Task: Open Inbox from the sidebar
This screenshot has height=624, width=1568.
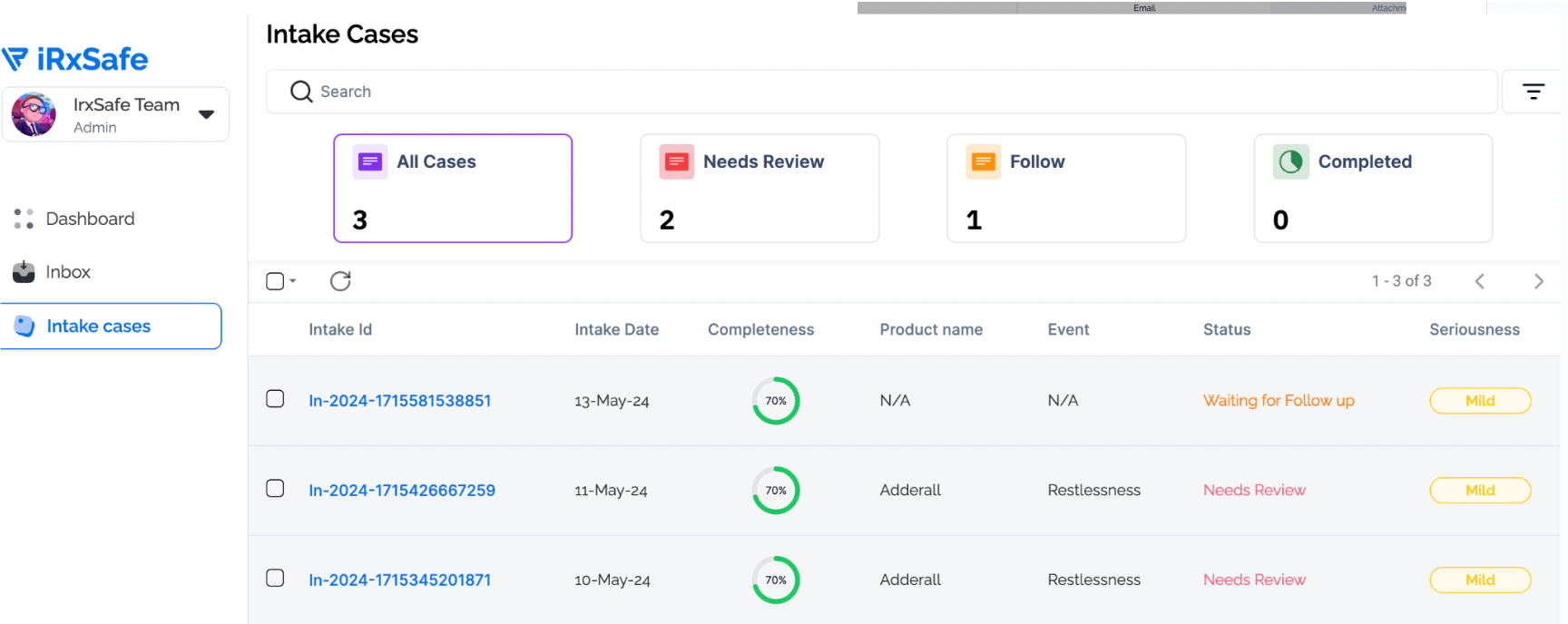Action: [68, 272]
